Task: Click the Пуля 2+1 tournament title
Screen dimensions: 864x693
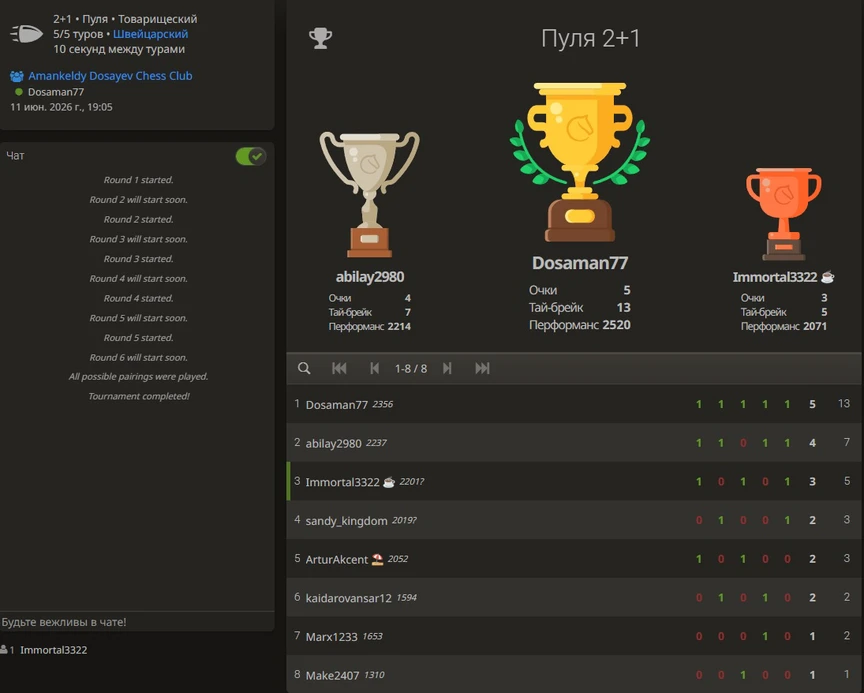Action: pyautogui.click(x=590, y=39)
